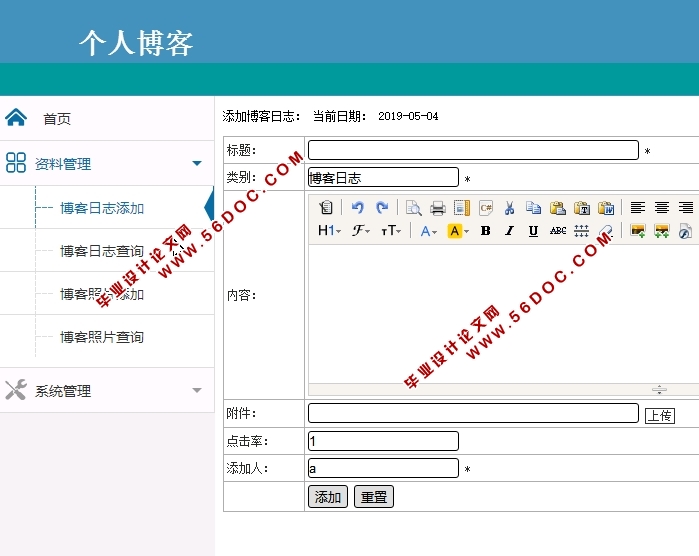Click the strikethrough ABC icon
Screen dimensions: 699x556
pos(557,231)
